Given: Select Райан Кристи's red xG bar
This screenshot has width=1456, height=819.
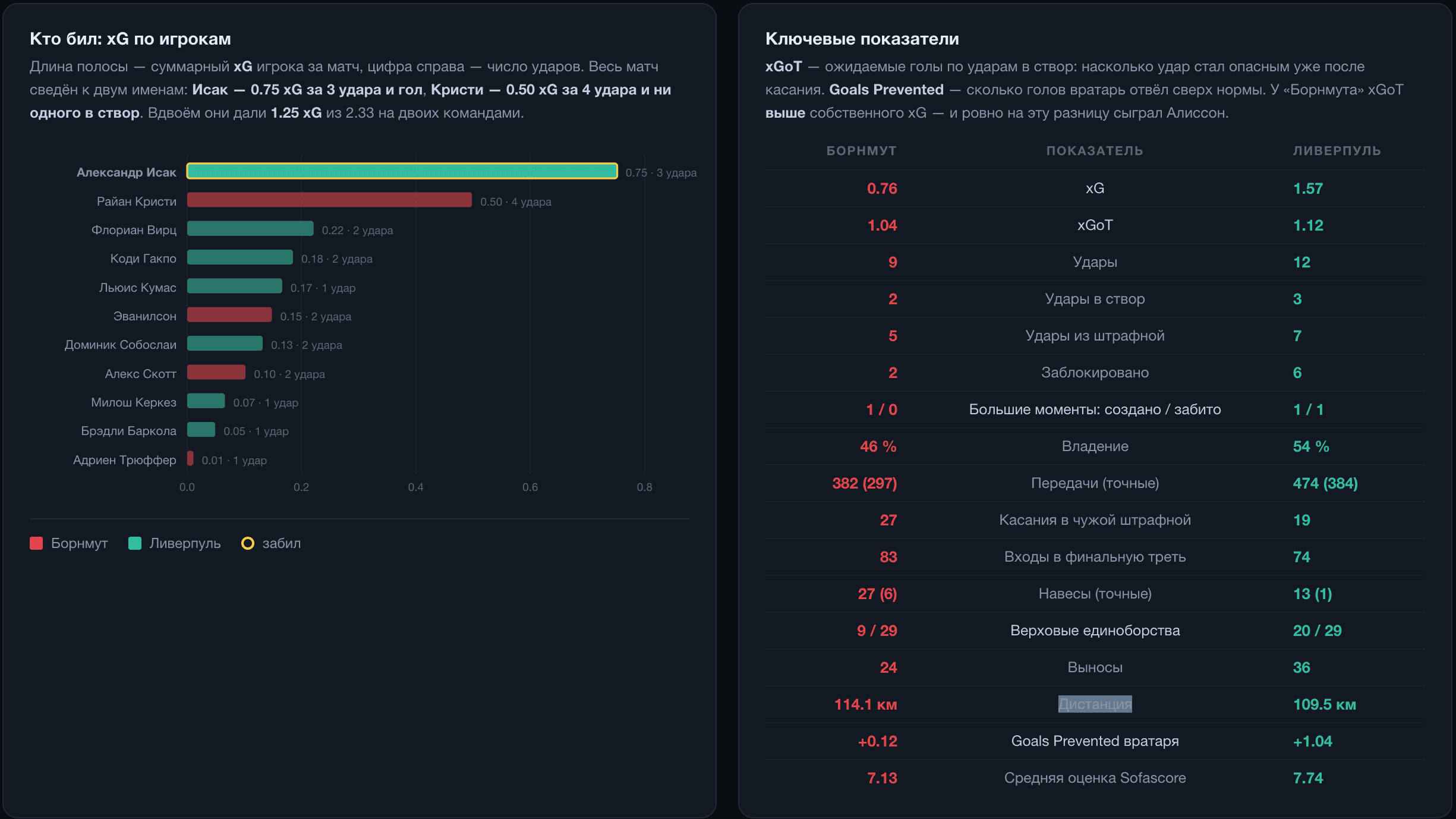Looking at the screenshot, I should tap(329, 200).
